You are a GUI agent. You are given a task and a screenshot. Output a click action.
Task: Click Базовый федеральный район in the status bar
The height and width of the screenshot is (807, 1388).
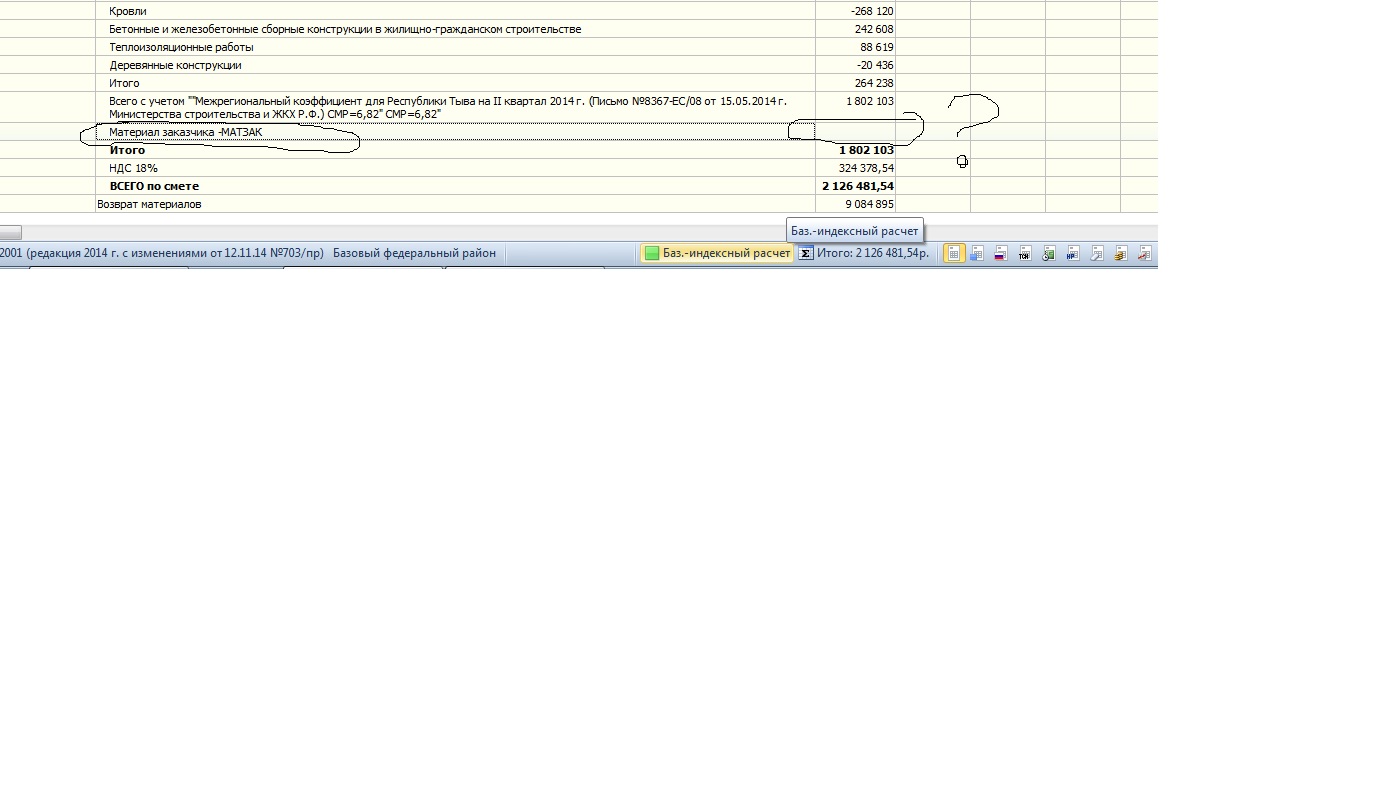414,253
